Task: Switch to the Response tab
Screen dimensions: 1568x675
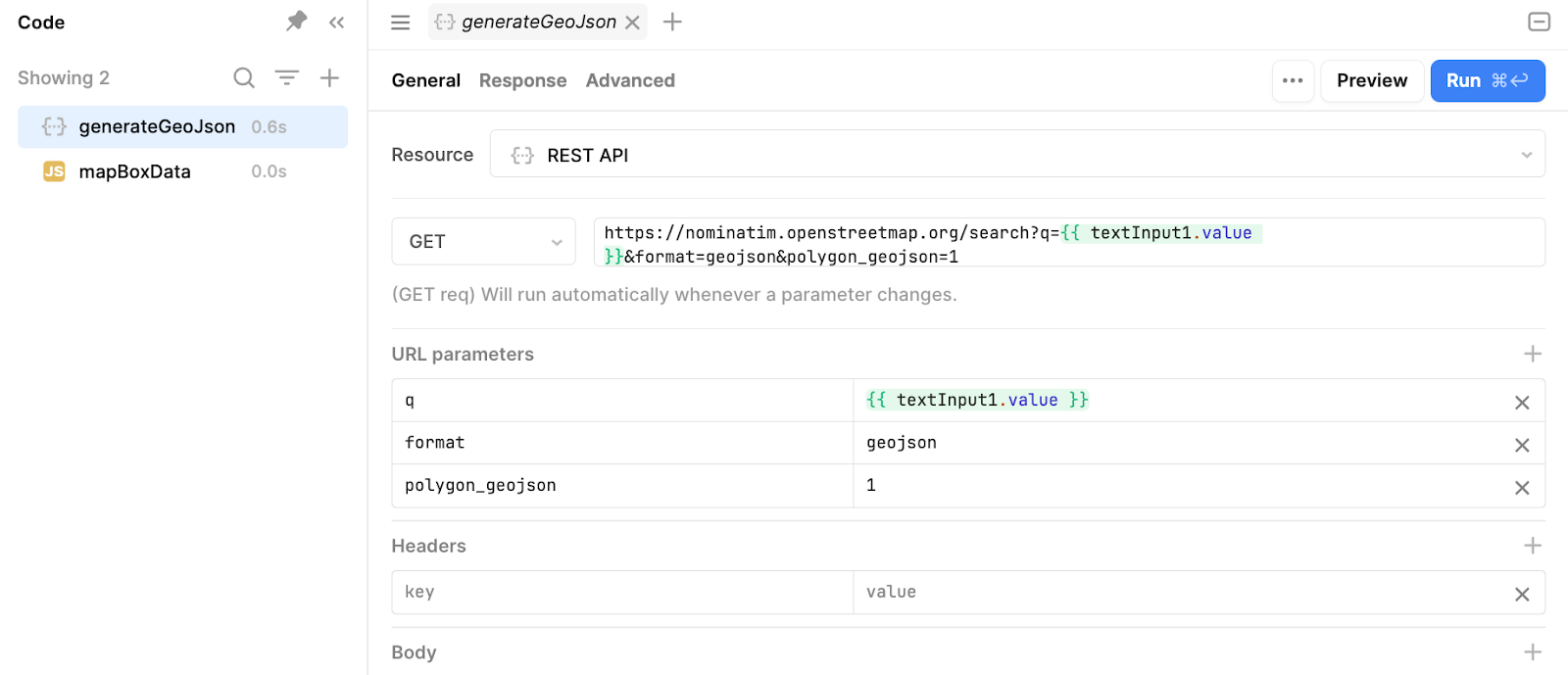Action: tap(522, 80)
